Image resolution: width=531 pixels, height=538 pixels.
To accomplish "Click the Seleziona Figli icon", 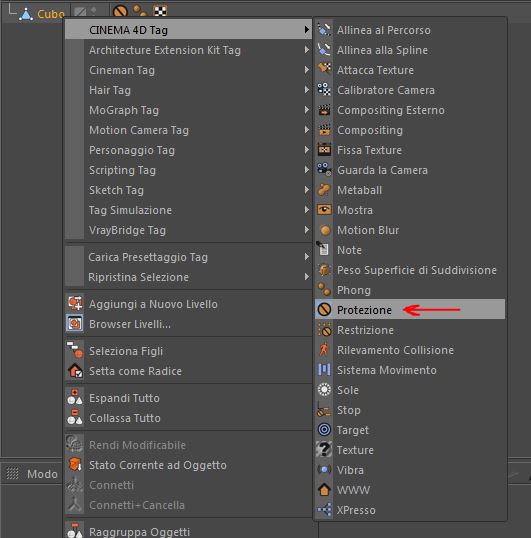I will pos(75,351).
